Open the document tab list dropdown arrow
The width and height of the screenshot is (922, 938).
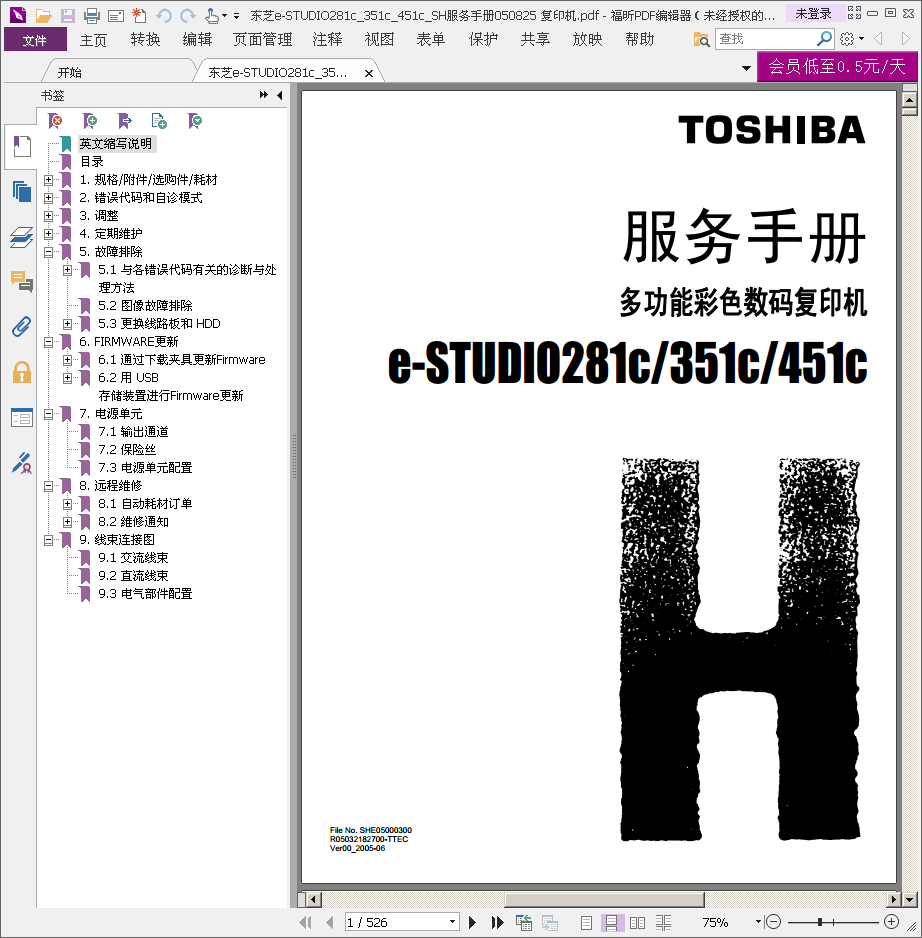[746, 68]
